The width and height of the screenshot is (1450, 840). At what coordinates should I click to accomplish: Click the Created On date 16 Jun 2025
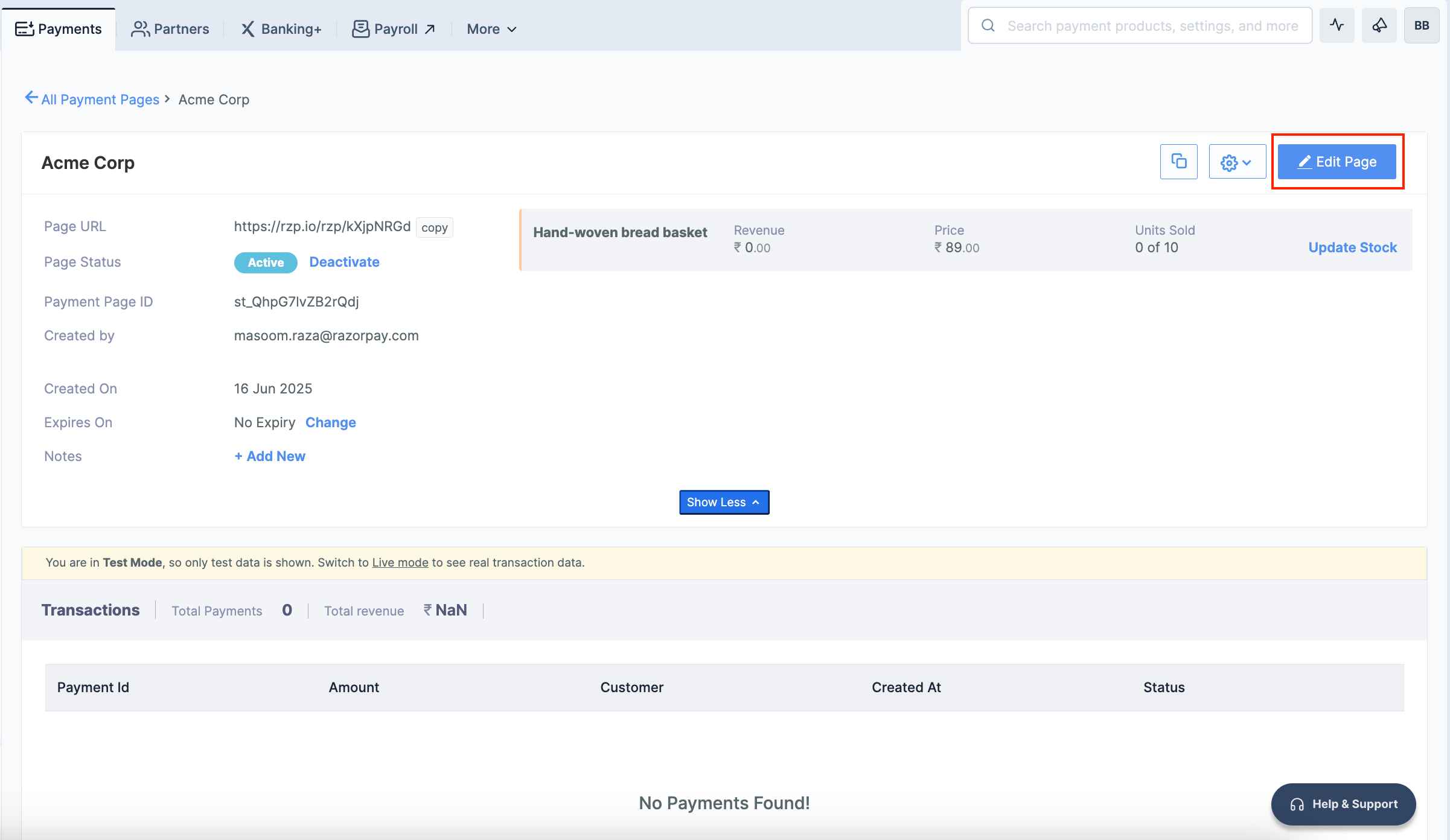point(273,389)
